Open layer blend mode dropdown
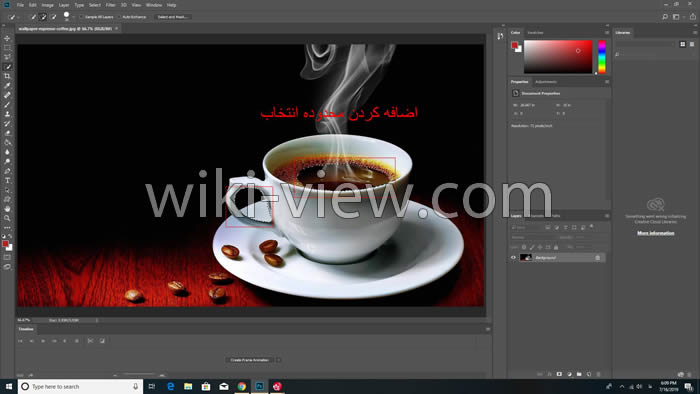This screenshot has width=700, height=394. click(533, 237)
